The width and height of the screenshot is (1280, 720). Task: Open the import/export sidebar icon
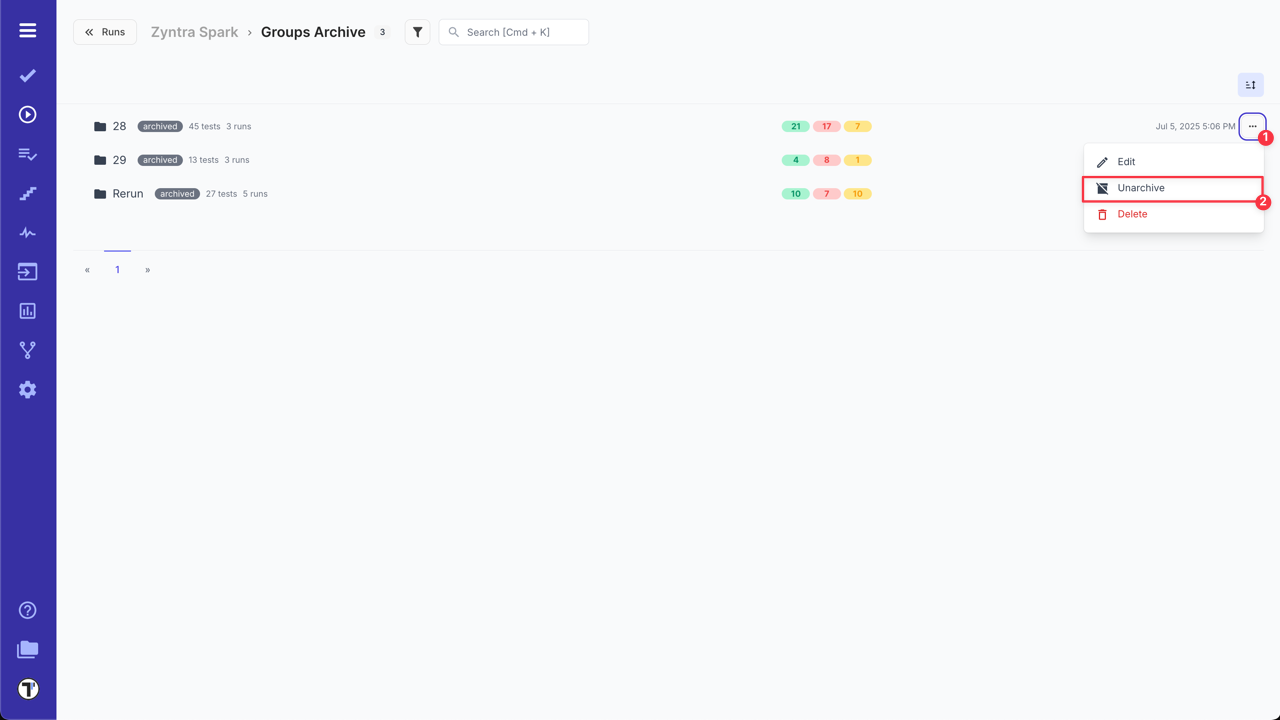click(x=27, y=271)
